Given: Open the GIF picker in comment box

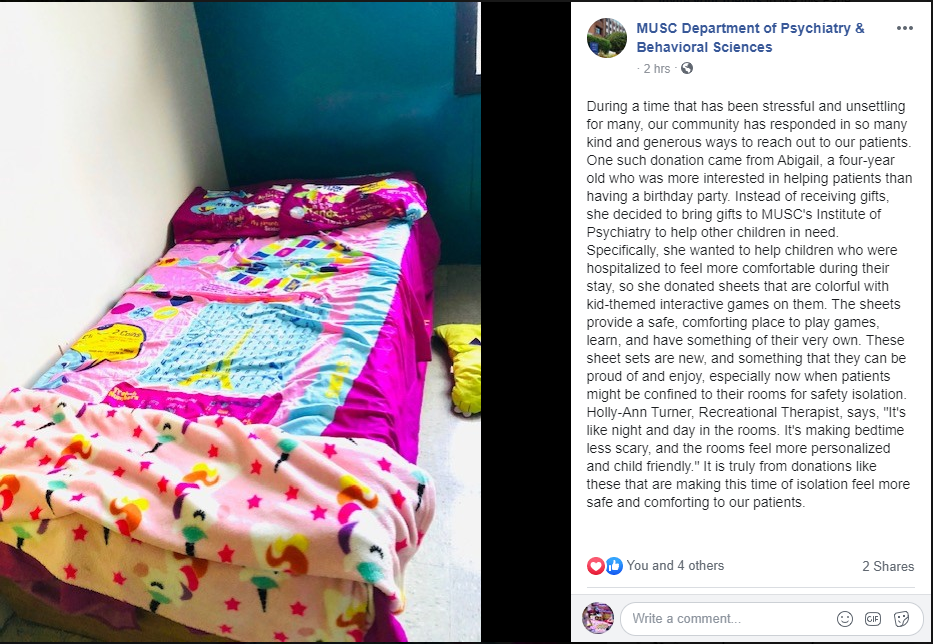Looking at the screenshot, I should (873, 618).
